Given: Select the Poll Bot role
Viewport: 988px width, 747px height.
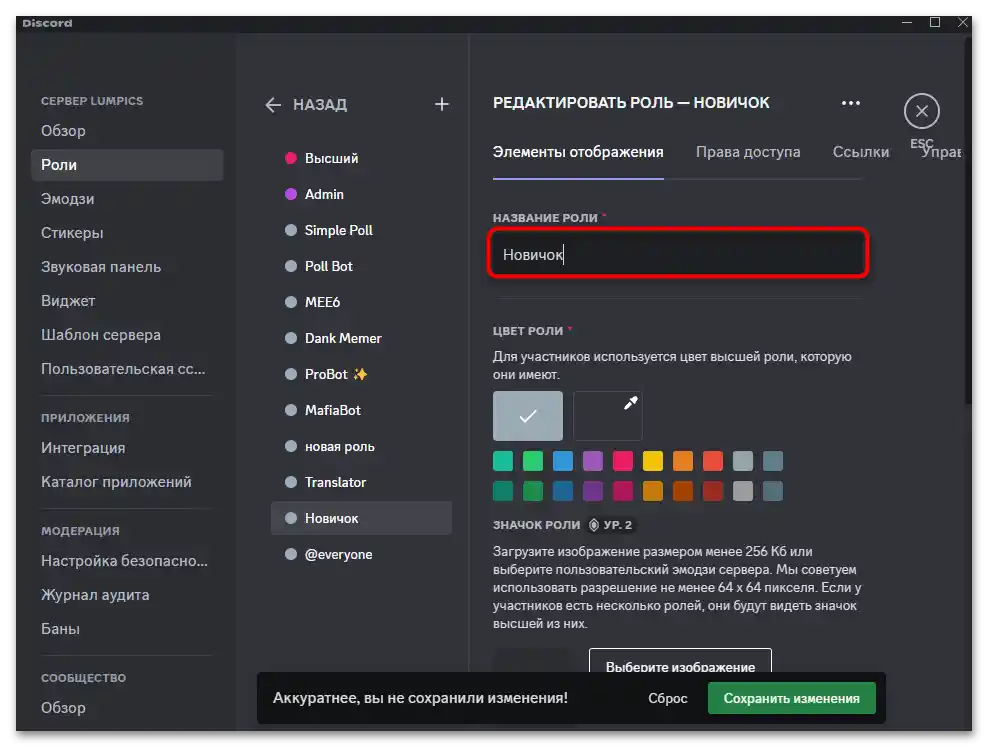Looking at the screenshot, I should [361, 266].
